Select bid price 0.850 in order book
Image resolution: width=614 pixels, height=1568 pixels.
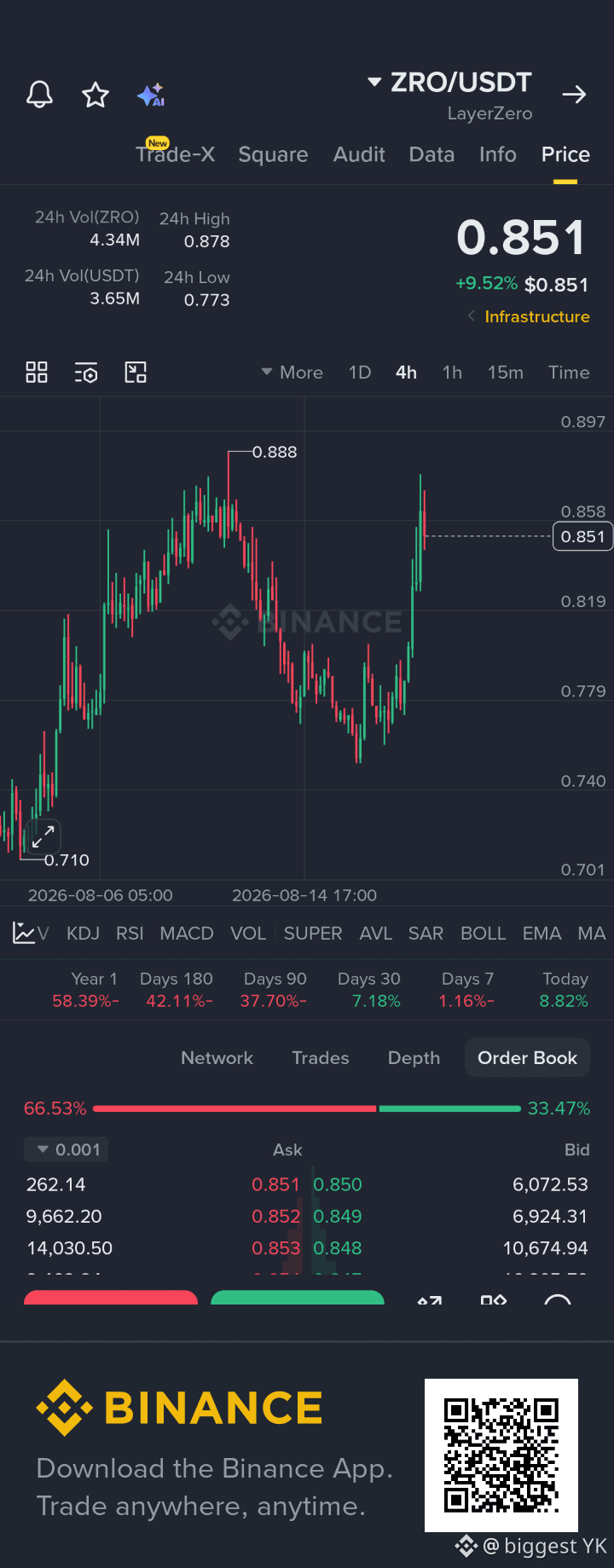[x=338, y=1184]
